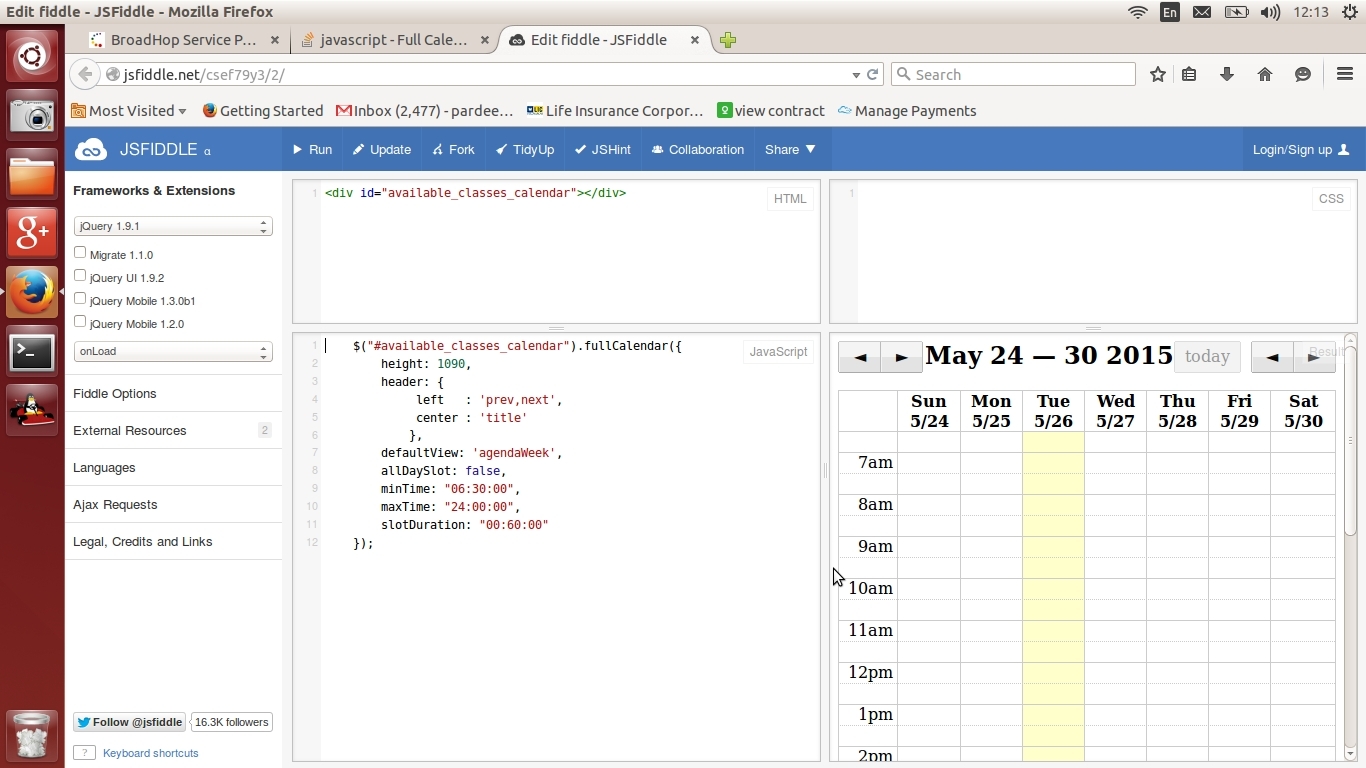Image resolution: width=1366 pixels, height=768 pixels.
Task: Start a Collaboration session
Action: 698,150
